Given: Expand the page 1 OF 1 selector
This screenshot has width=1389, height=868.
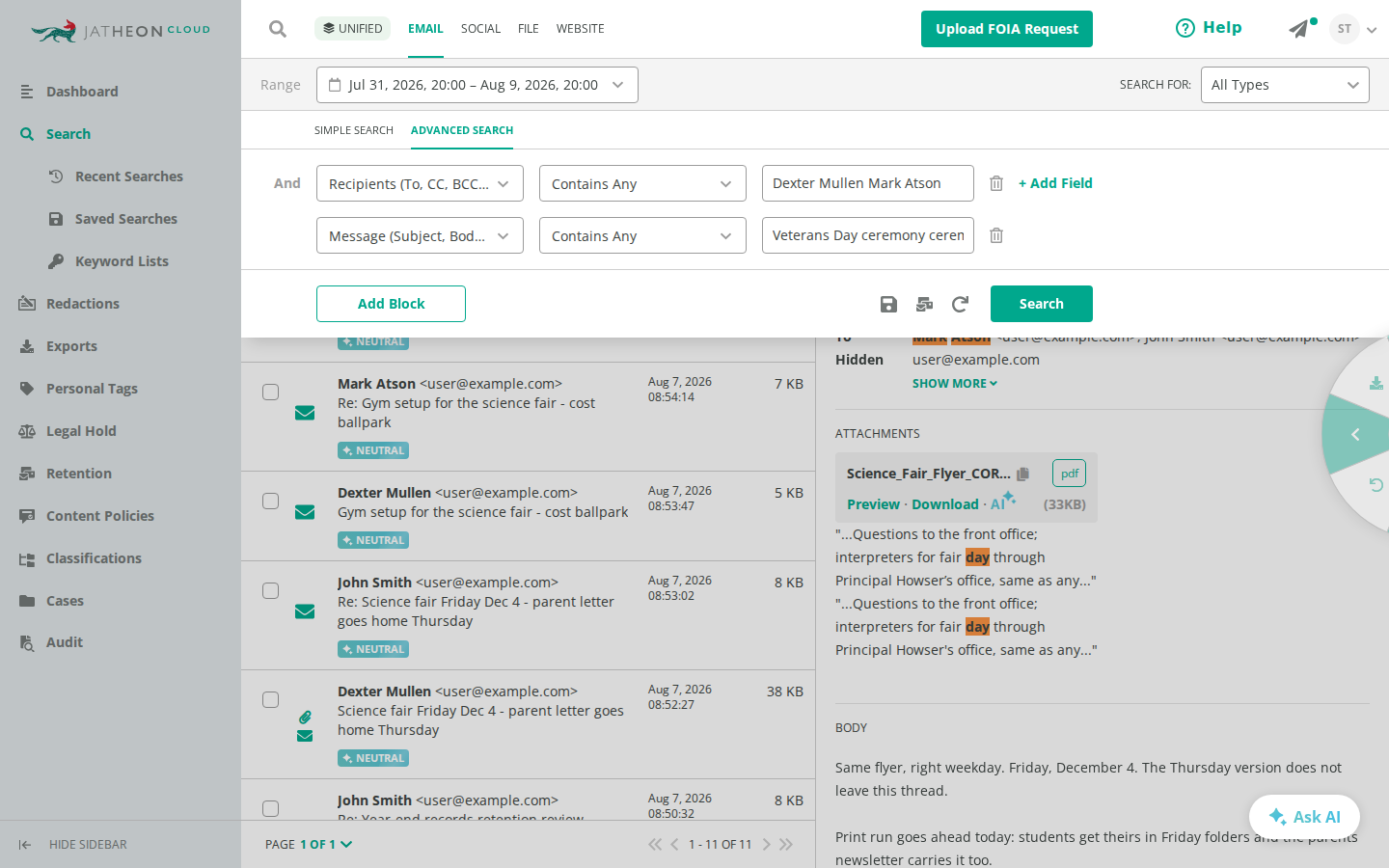Looking at the screenshot, I should click(x=326, y=844).
